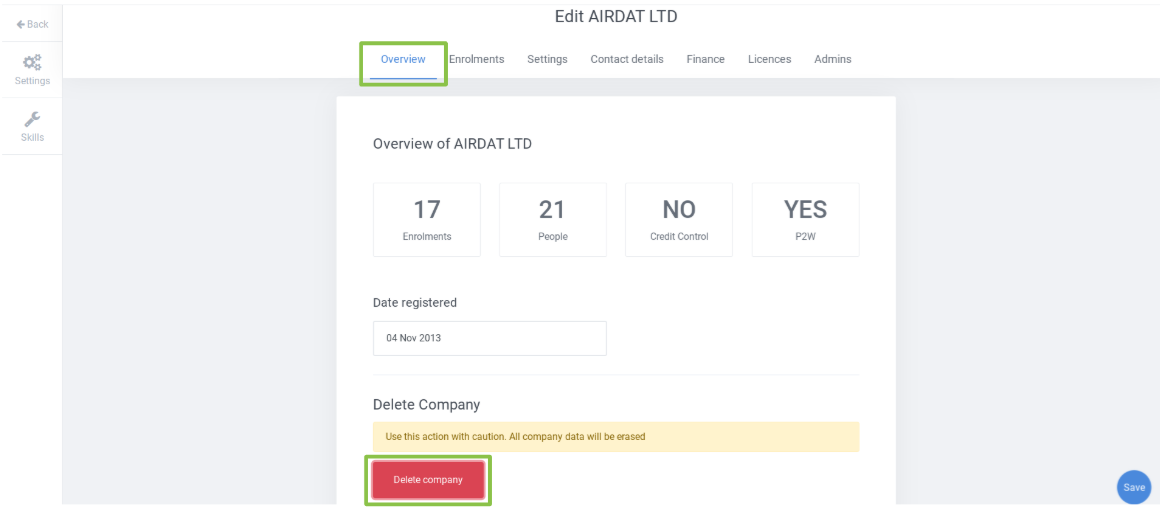Click the red Delete company button

click(x=428, y=480)
